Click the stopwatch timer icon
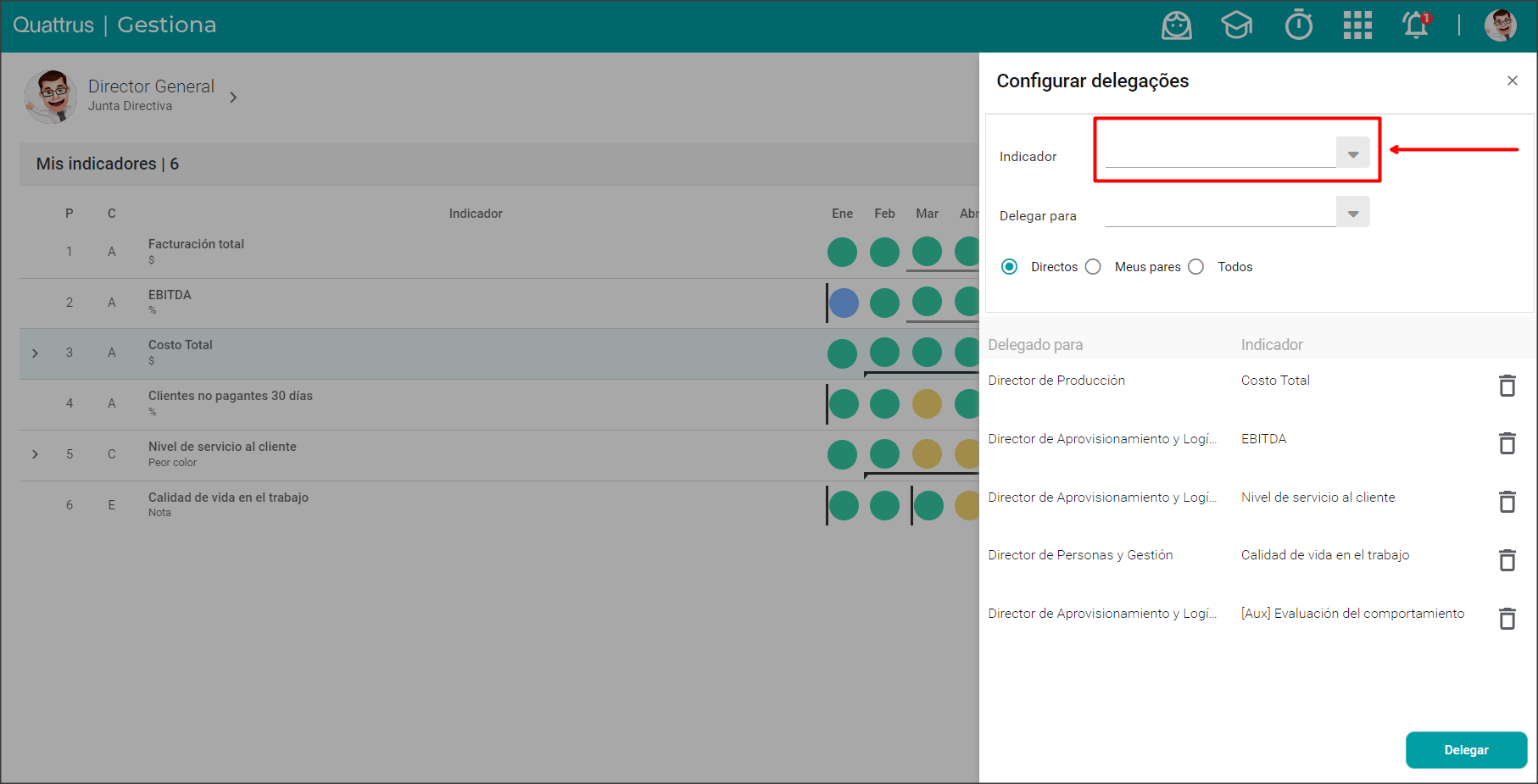Screen dimensions: 1538x784 tap(1298, 25)
